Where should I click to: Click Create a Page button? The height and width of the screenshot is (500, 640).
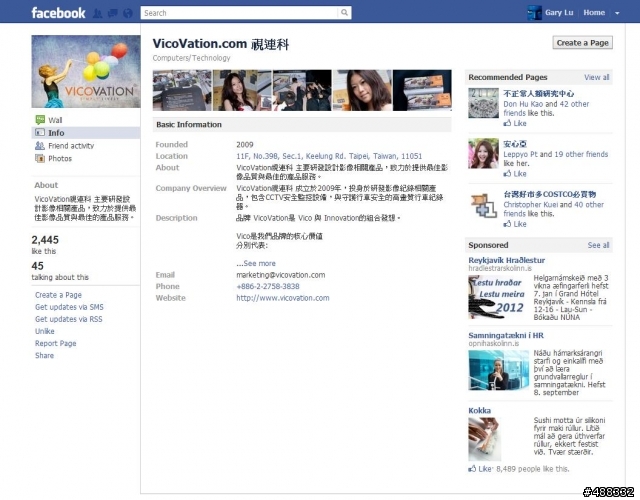(x=582, y=43)
